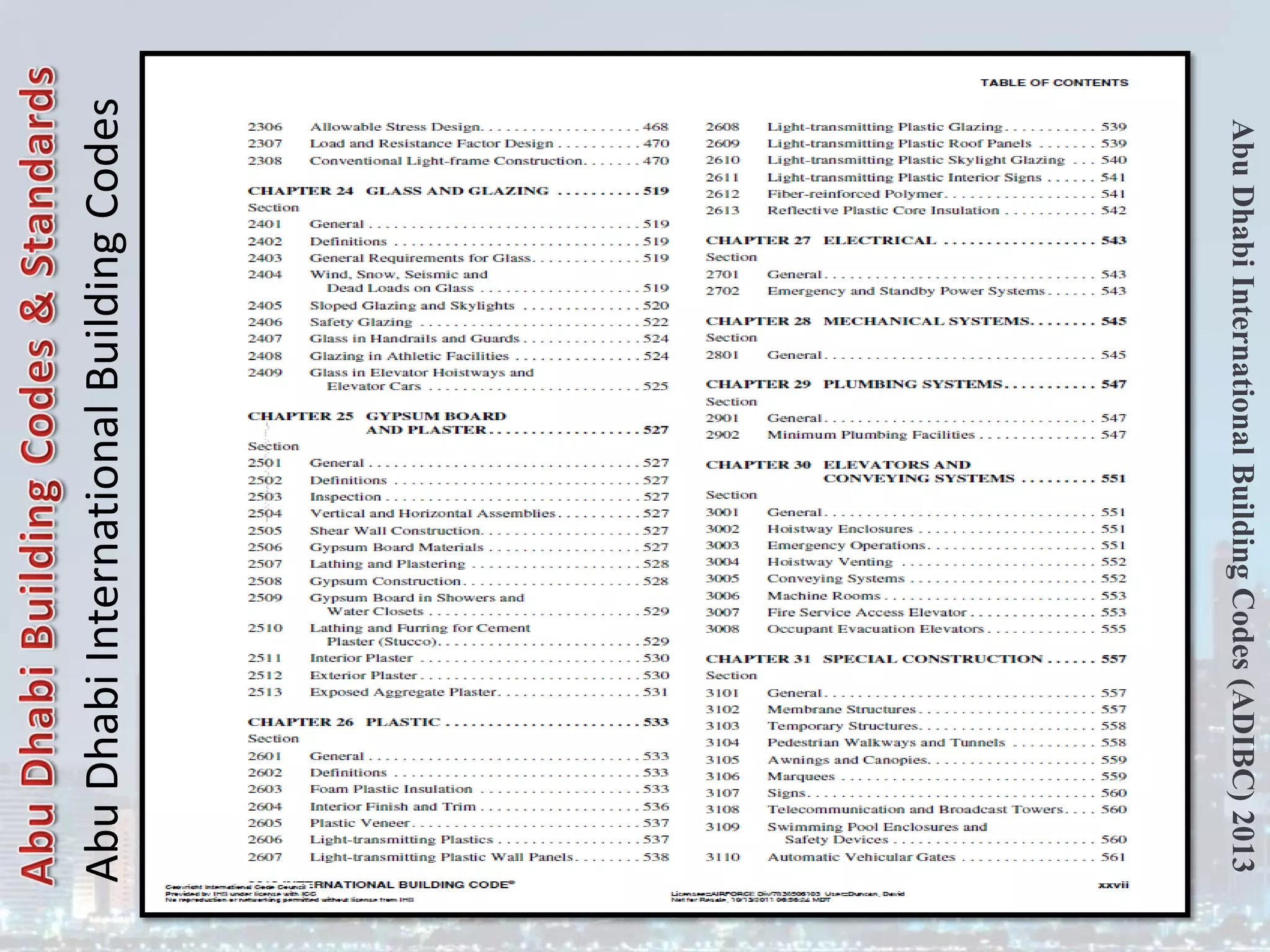
Task: Select '2608 Light-transmitting Plastic Glazing' entry
Action: pyautogui.click(x=916, y=126)
